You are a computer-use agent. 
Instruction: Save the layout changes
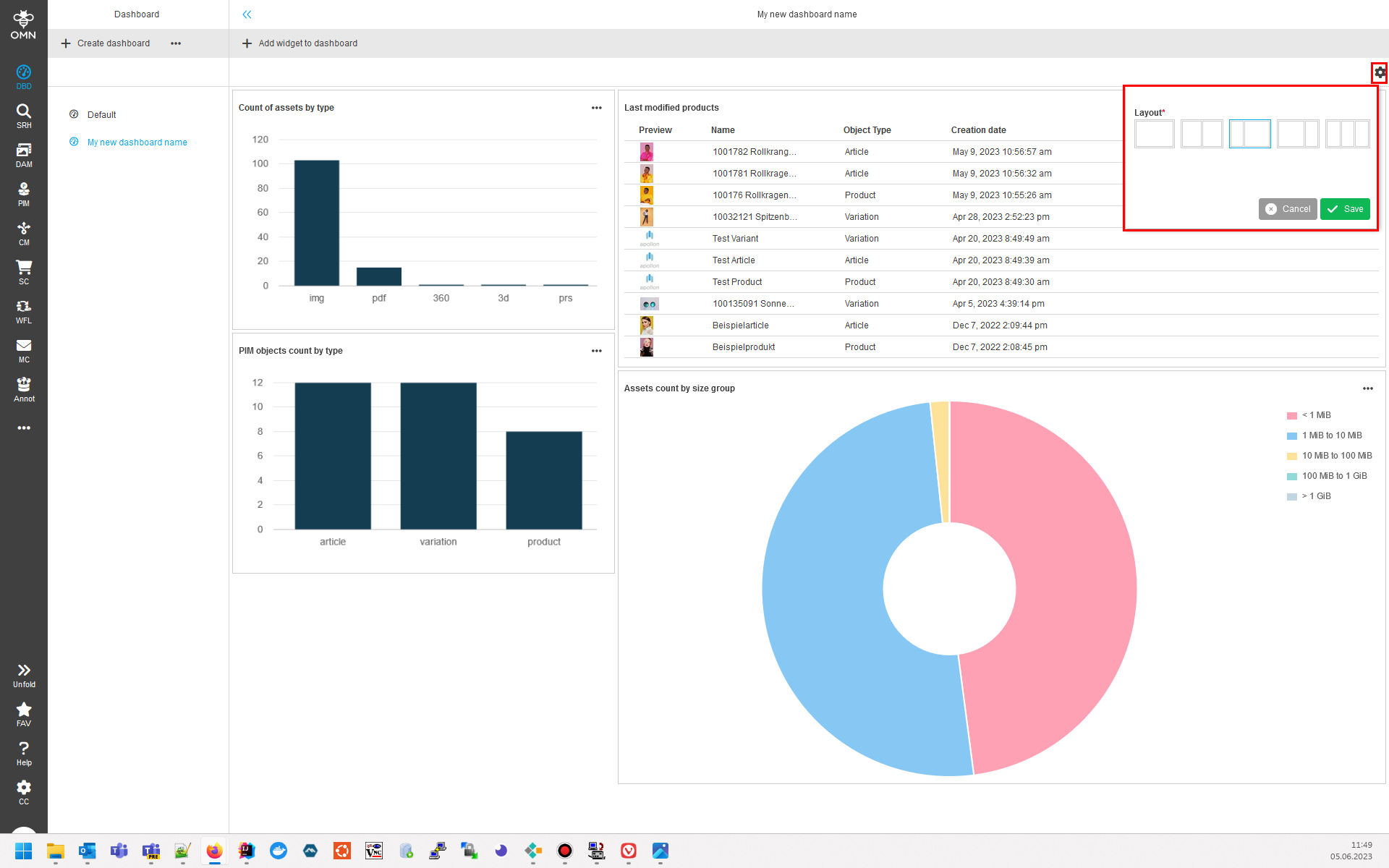[1344, 209]
